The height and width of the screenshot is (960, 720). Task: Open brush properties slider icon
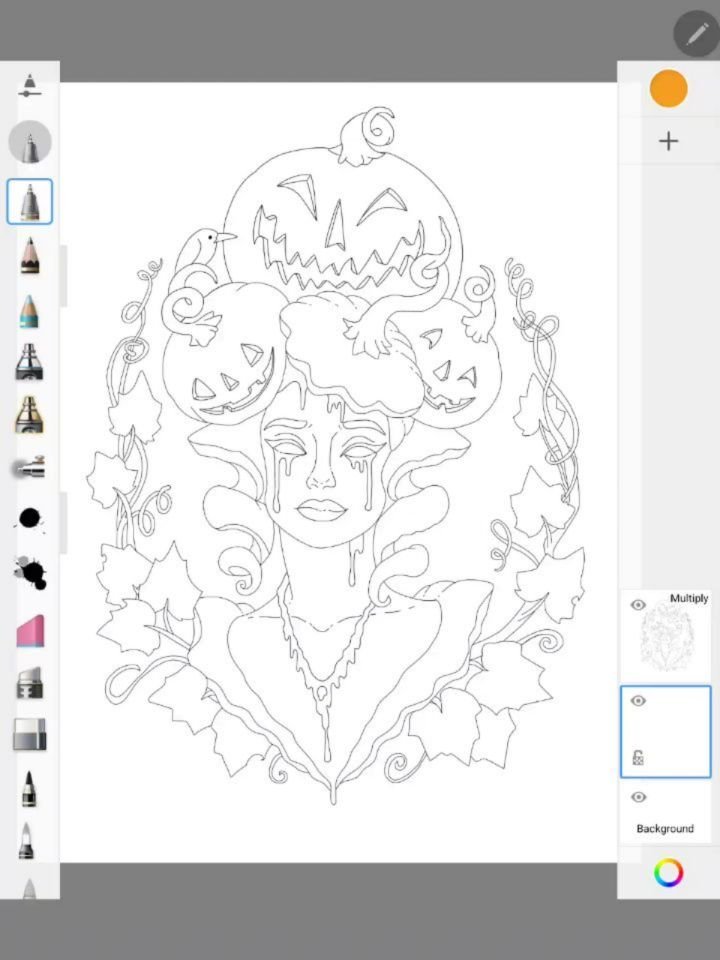coord(29,86)
